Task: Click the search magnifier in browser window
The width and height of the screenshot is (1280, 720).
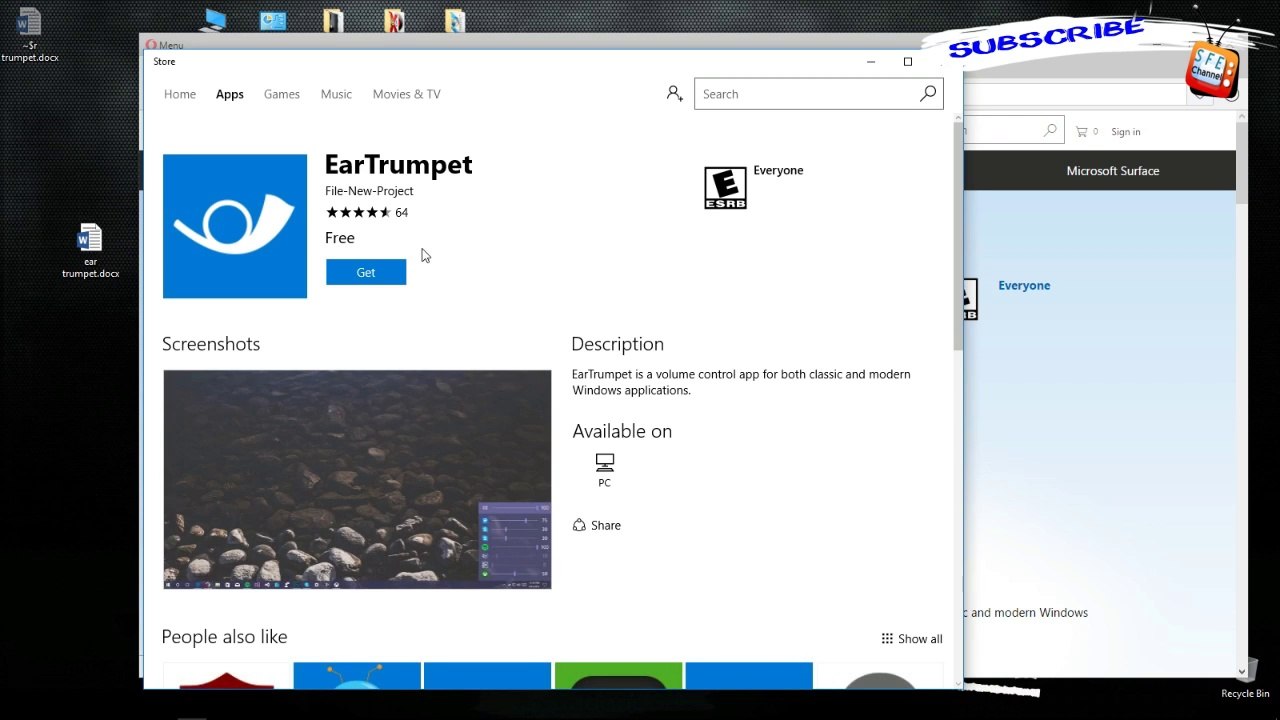Action: point(1050,130)
